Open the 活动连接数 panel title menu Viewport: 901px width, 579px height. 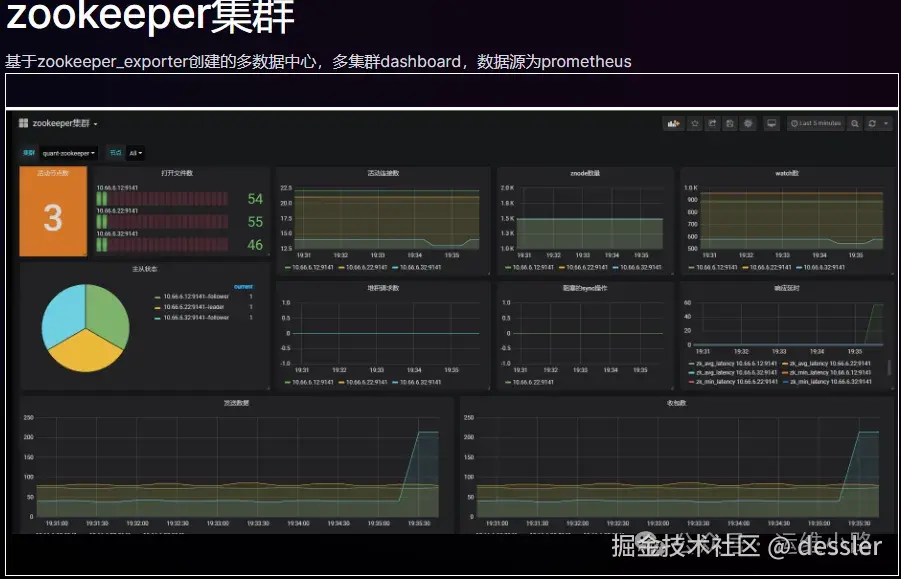click(x=383, y=173)
